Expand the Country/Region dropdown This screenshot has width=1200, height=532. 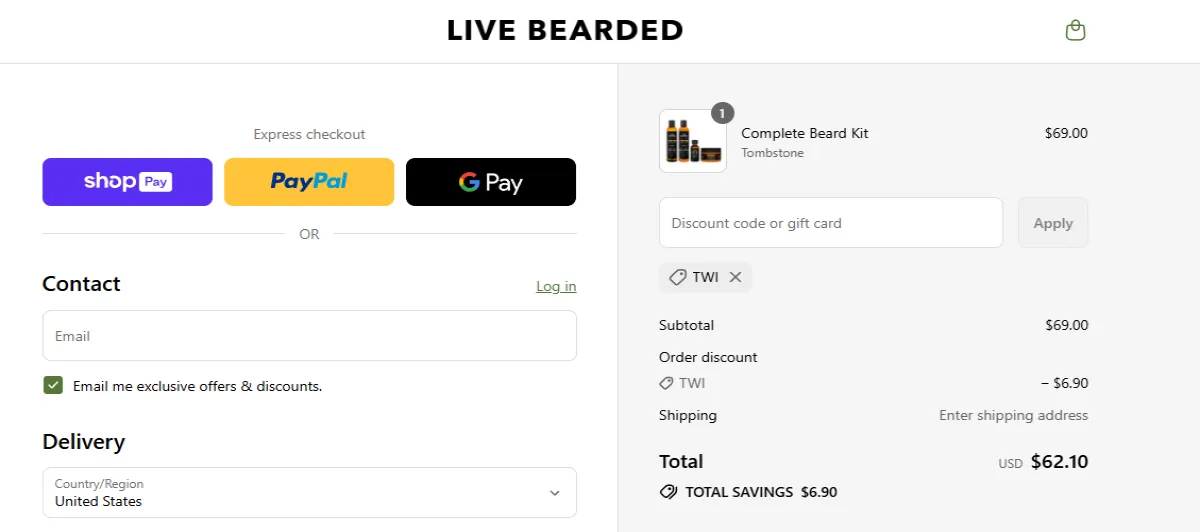tap(309, 492)
